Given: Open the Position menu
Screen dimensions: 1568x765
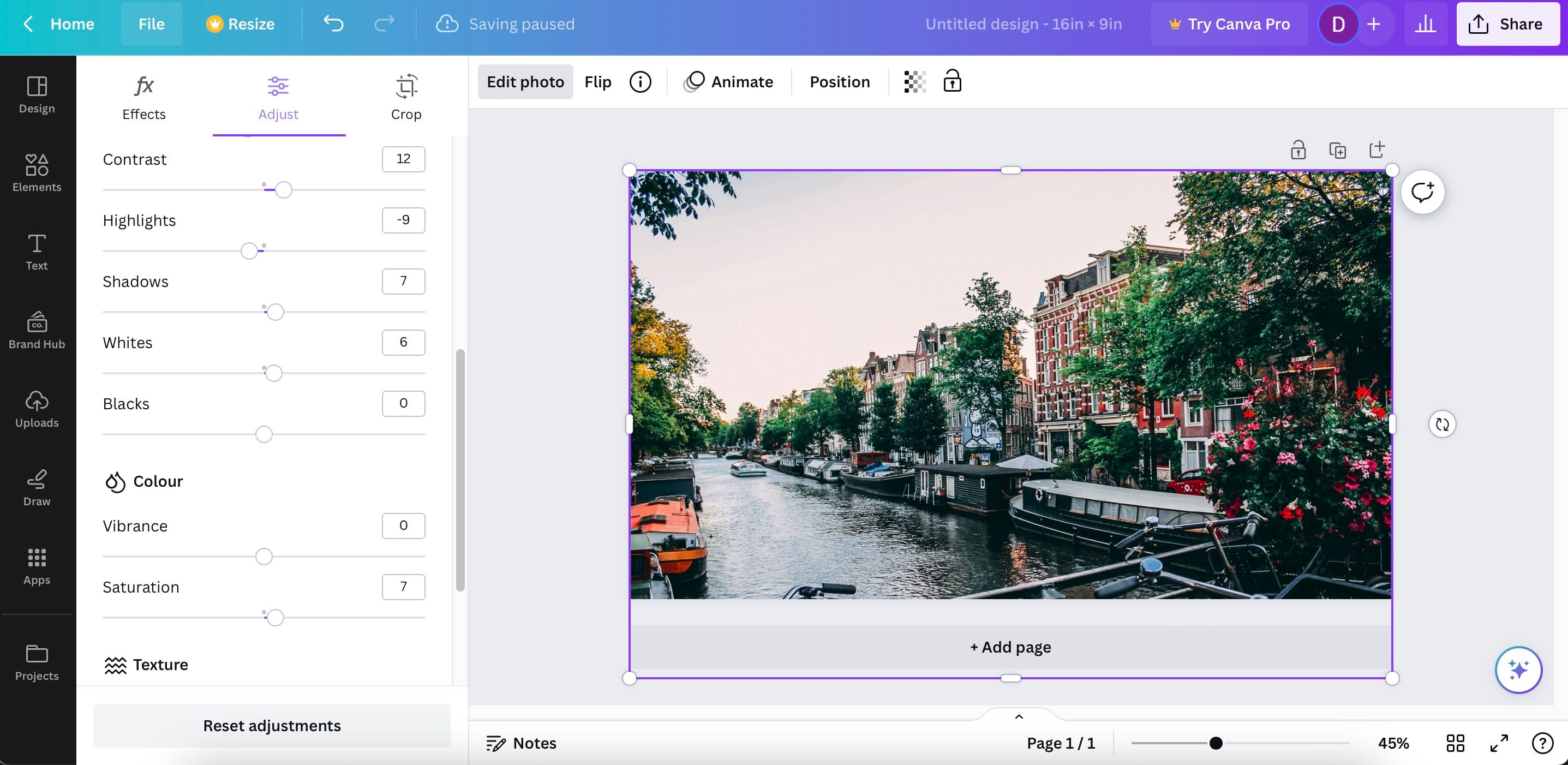Looking at the screenshot, I should (840, 81).
